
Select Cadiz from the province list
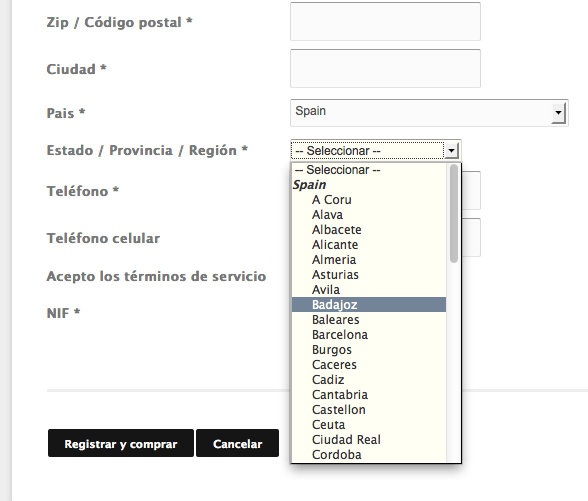[x=369, y=380]
